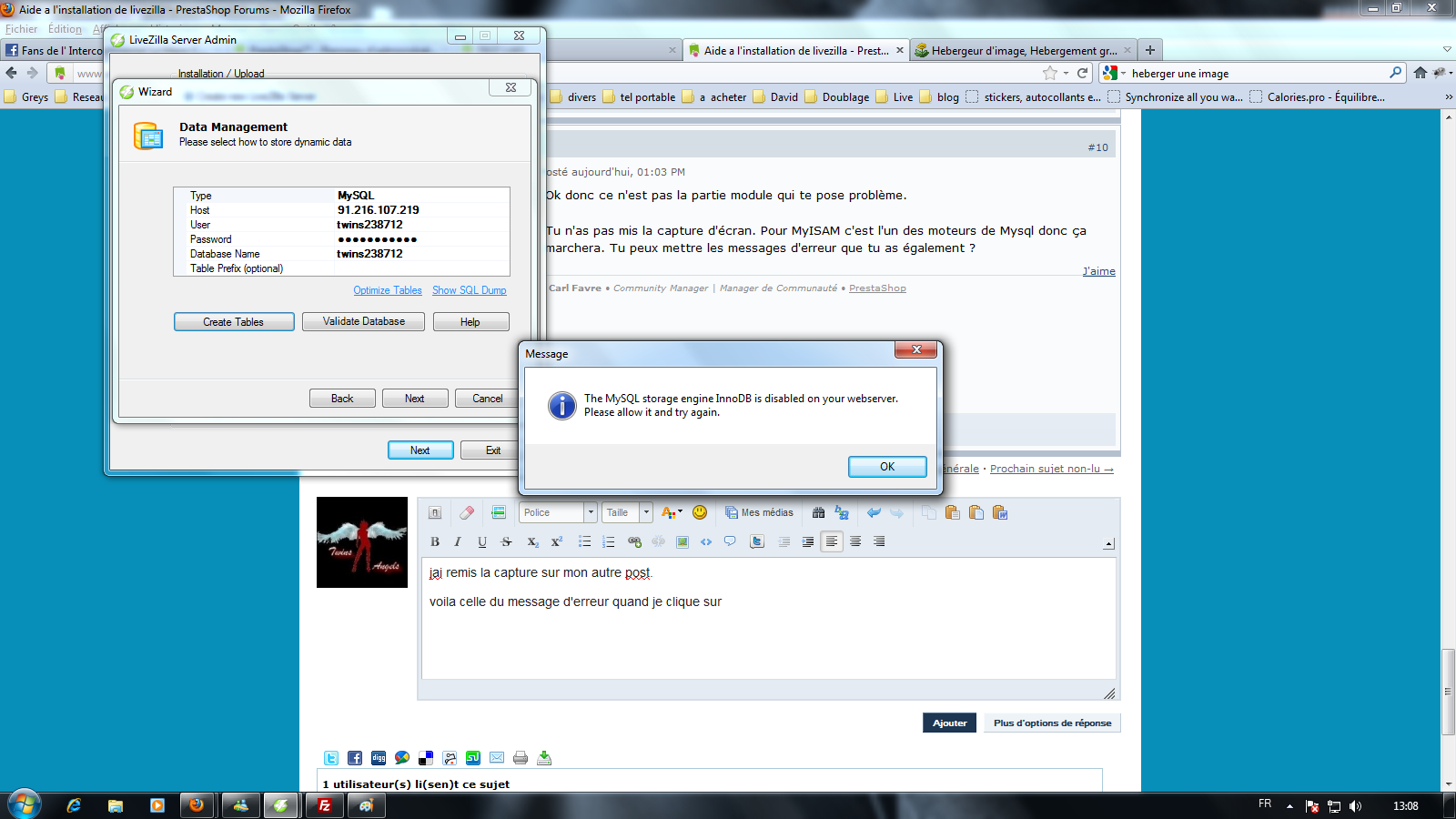Open the PrestaShop signature link

pyautogui.click(x=877, y=288)
